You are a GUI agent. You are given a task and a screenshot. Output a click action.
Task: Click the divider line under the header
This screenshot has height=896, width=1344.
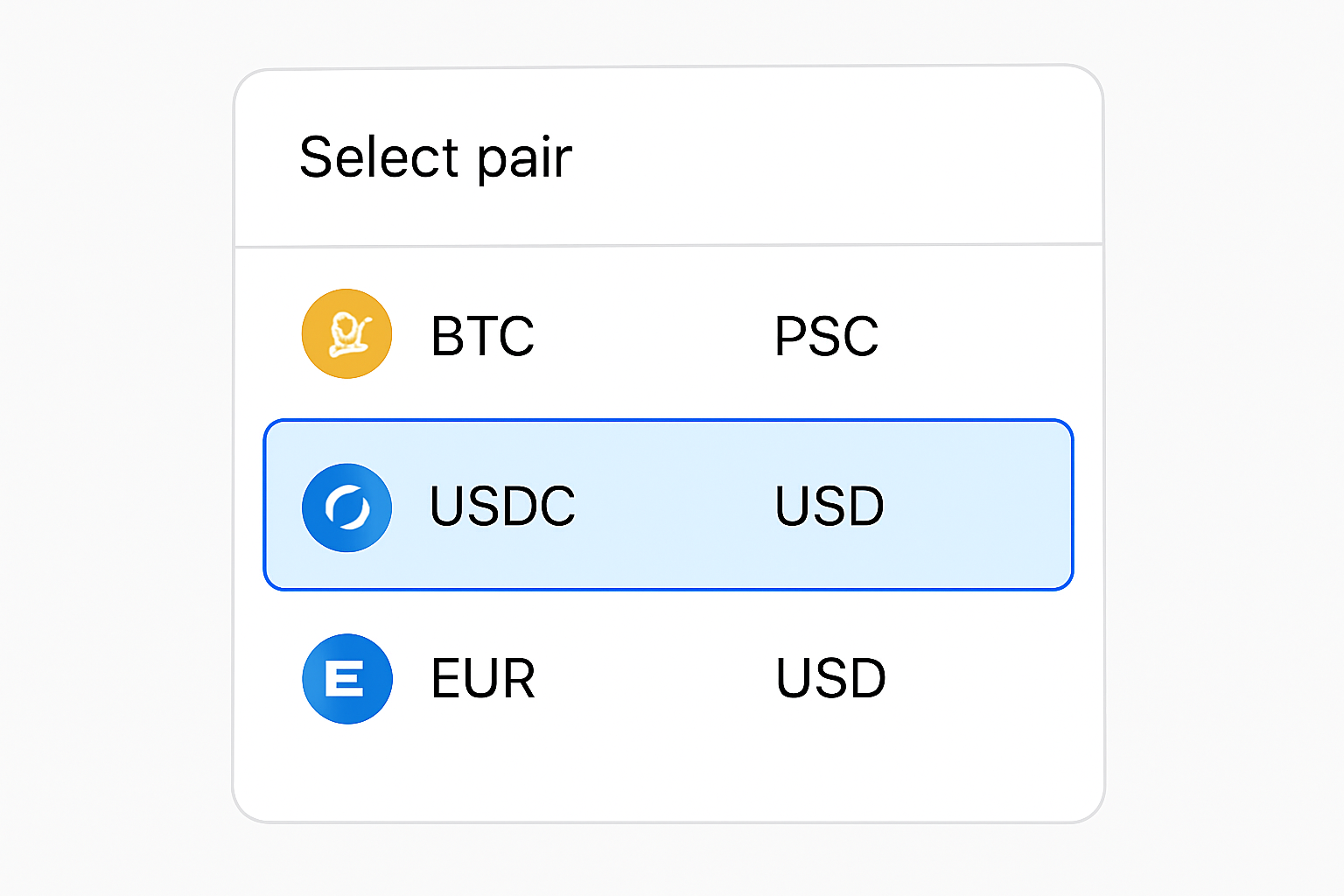coord(668,246)
